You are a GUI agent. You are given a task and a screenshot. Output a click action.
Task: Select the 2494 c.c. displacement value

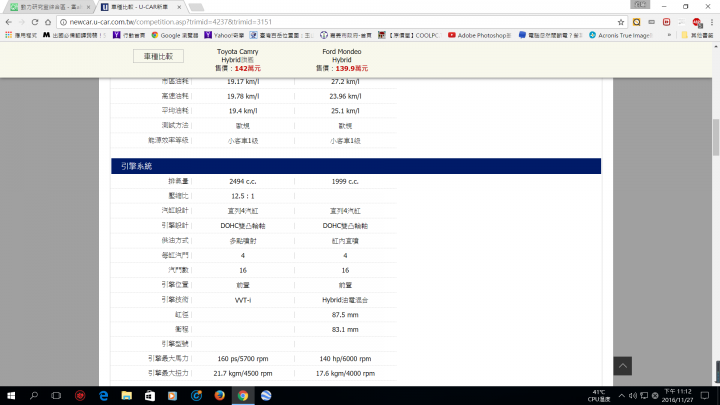(x=243, y=181)
